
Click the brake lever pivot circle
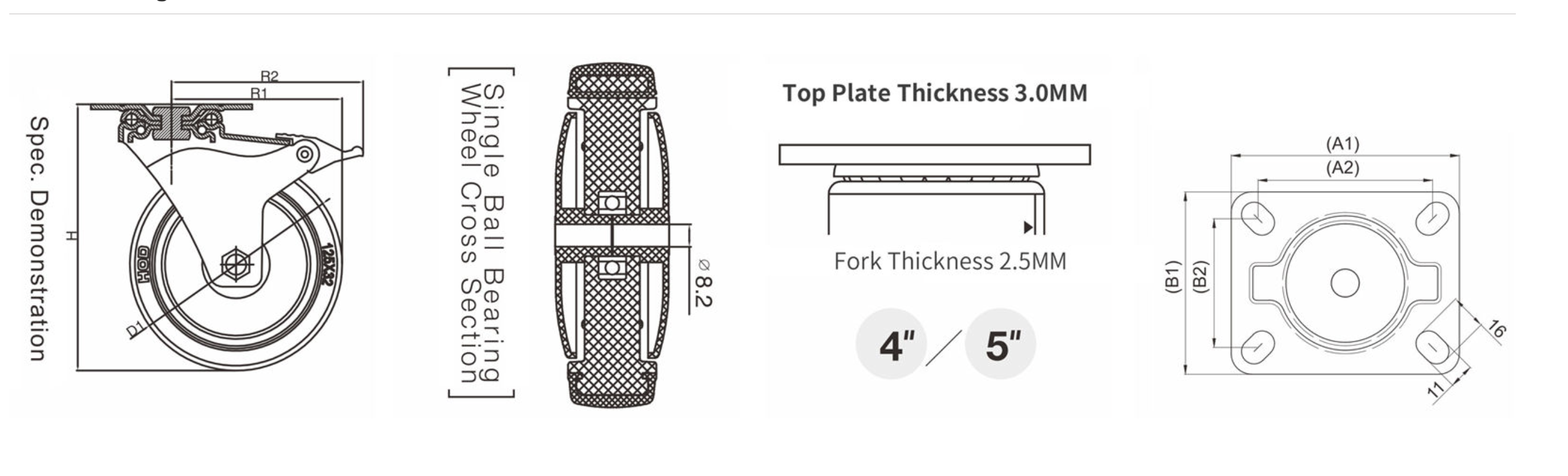pos(305,155)
